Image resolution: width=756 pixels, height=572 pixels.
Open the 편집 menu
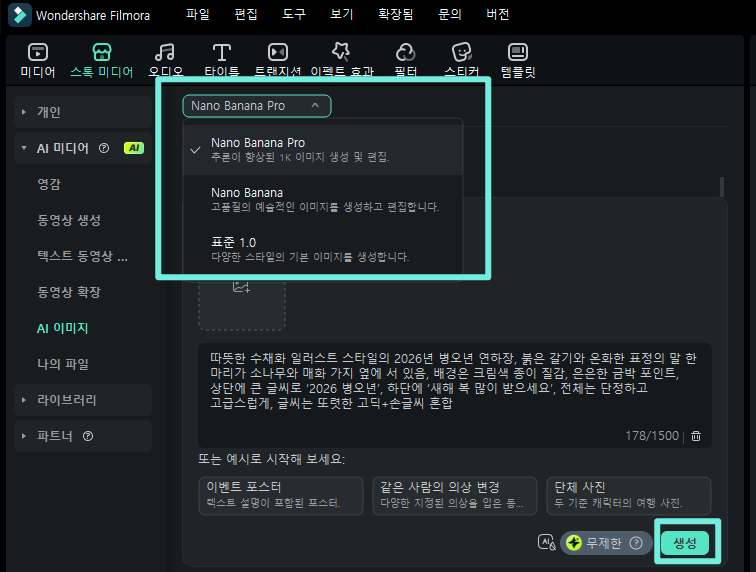tap(246, 14)
